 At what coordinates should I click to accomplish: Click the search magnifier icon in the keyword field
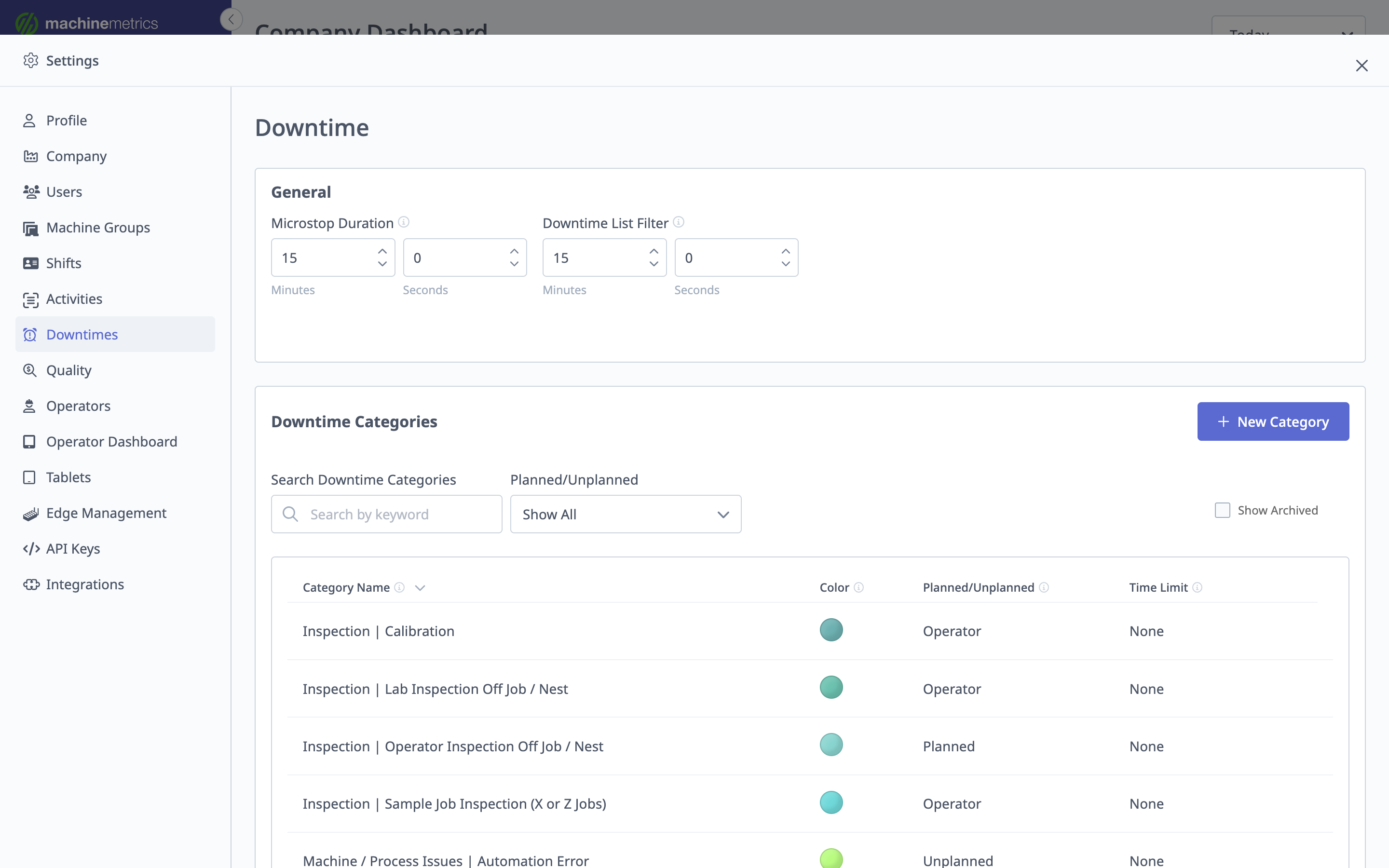point(290,514)
